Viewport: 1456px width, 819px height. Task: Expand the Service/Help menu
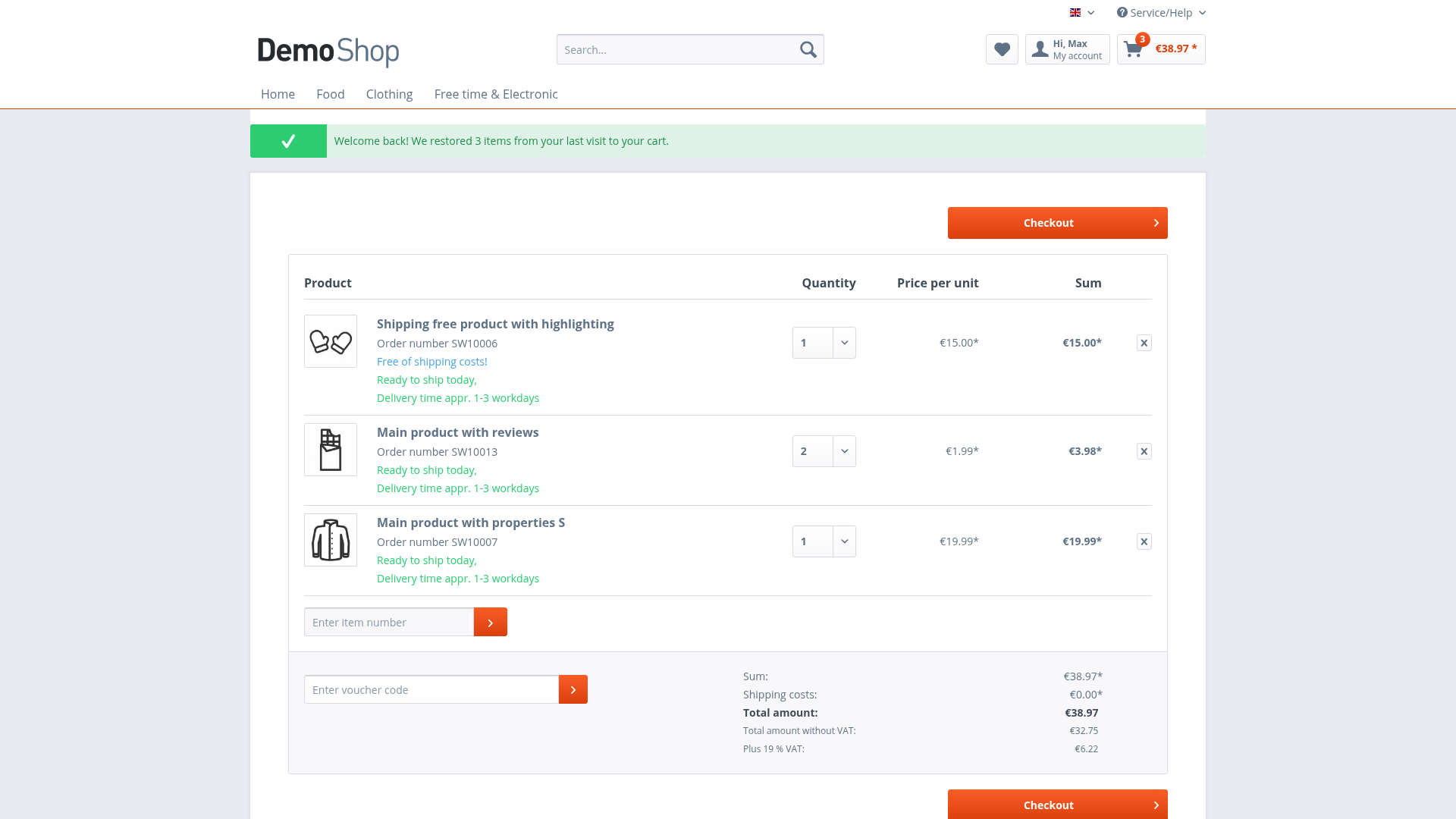coord(1161,12)
